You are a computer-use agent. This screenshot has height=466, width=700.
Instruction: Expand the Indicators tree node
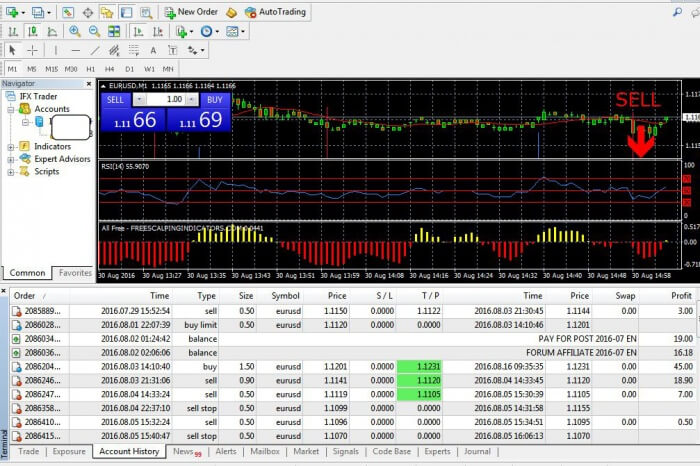point(12,146)
